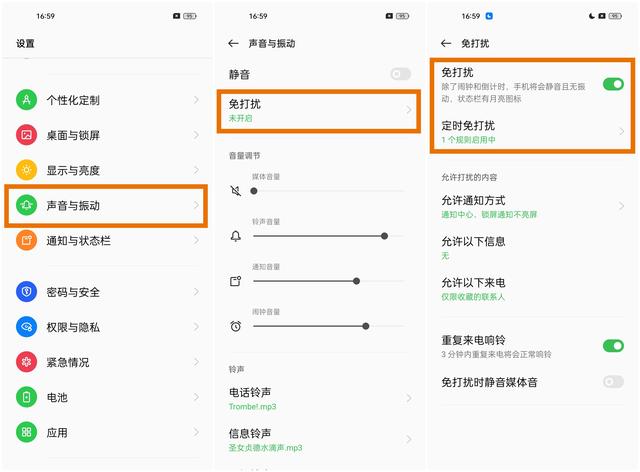This screenshot has width=640, height=472.
Task: Tap the alarm clock volume icon
Action: coord(236,326)
